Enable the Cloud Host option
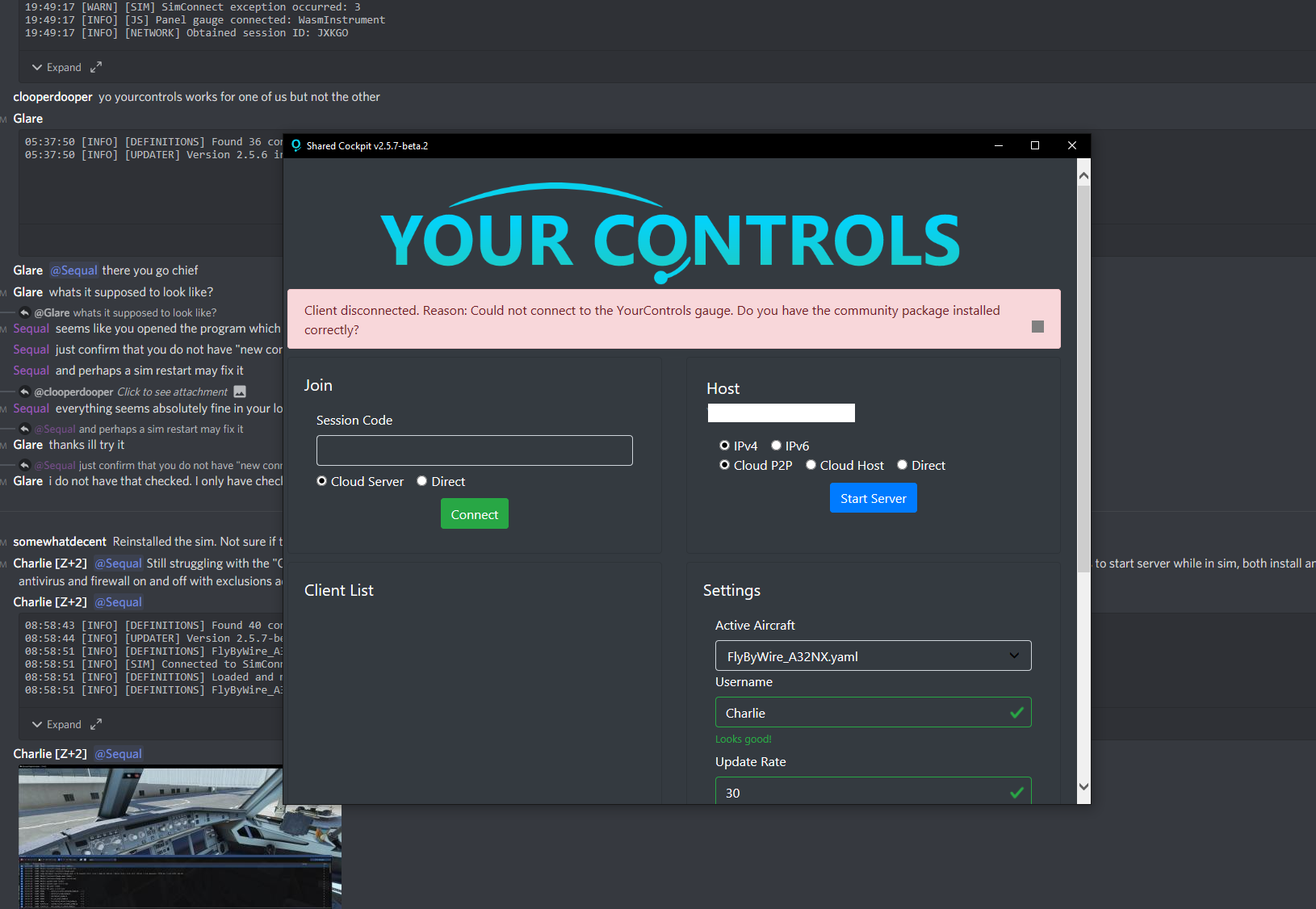Image resolution: width=1316 pixels, height=909 pixels. 811,465
